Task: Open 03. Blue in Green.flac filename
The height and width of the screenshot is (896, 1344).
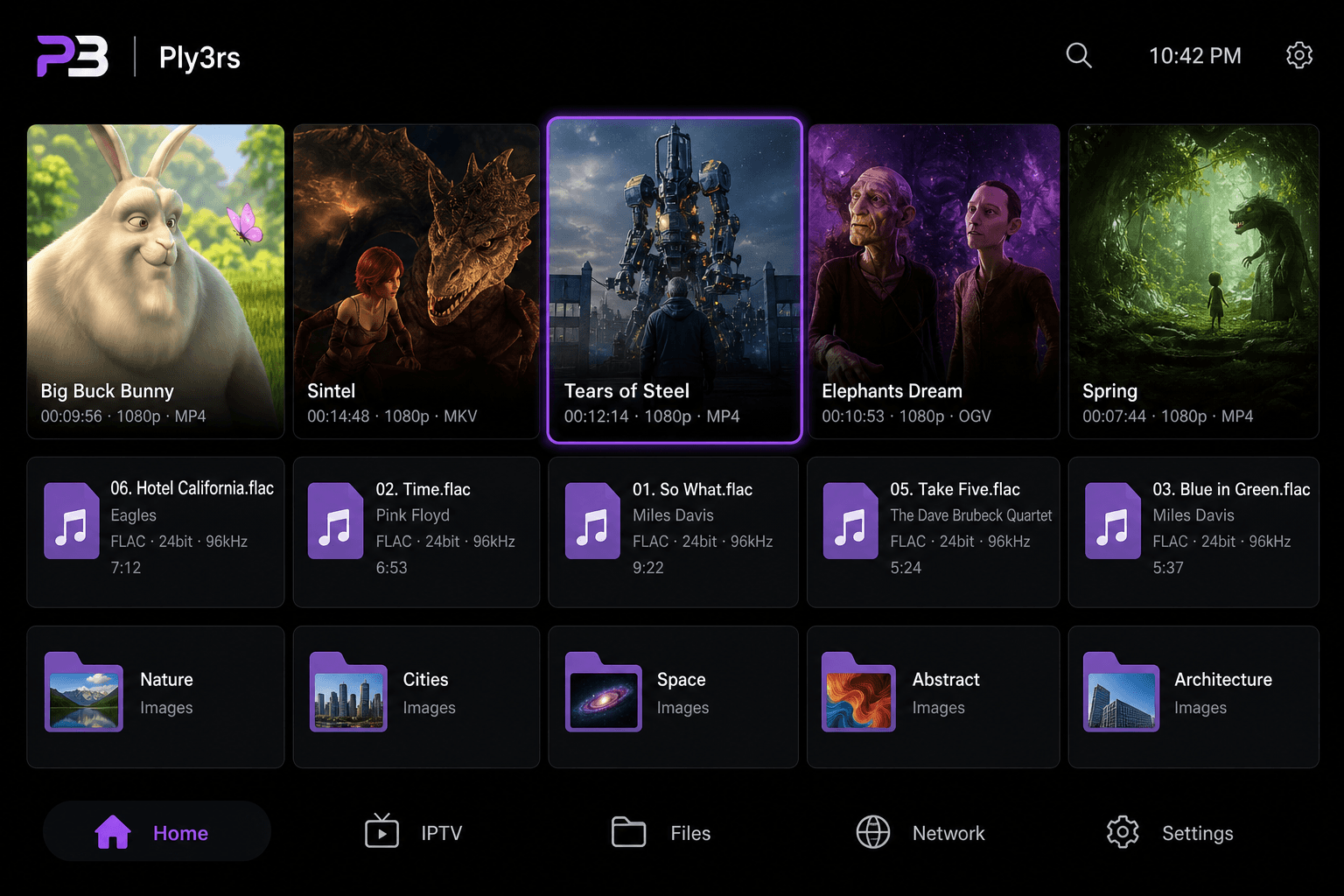Action: [x=1231, y=489]
